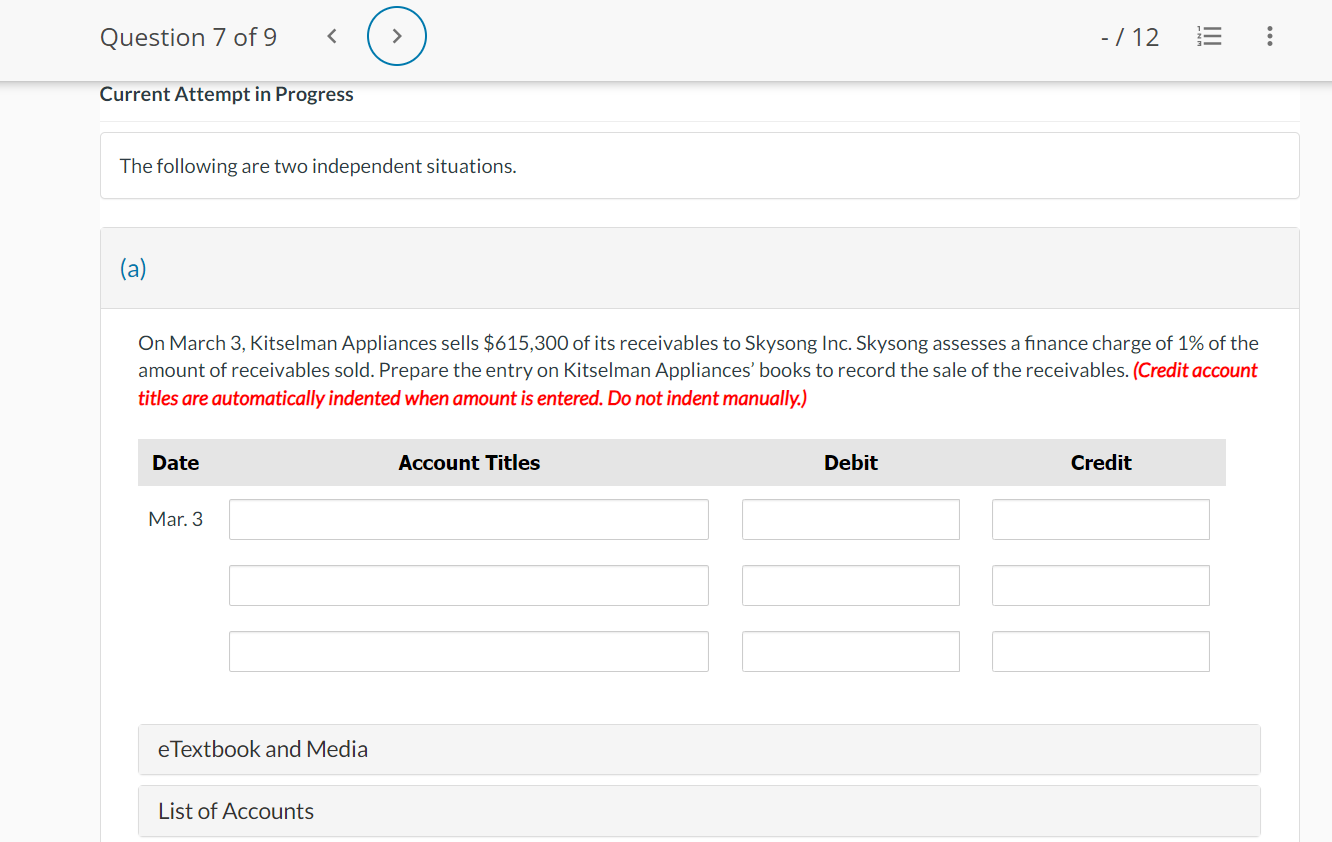Click the '(a)' part label
The height and width of the screenshot is (842, 1332).
133,268
